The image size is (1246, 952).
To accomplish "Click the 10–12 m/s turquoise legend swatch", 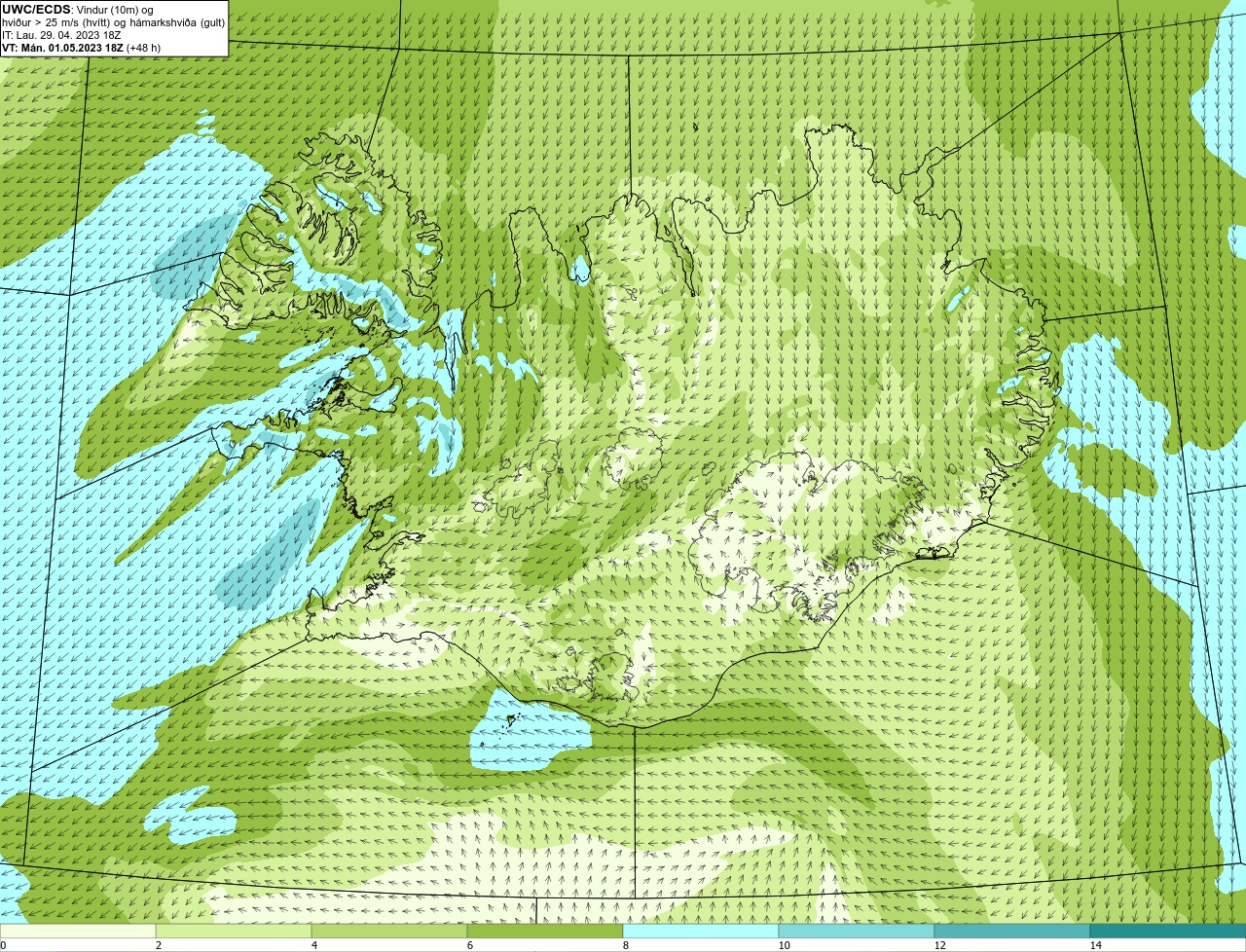I will [857, 931].
